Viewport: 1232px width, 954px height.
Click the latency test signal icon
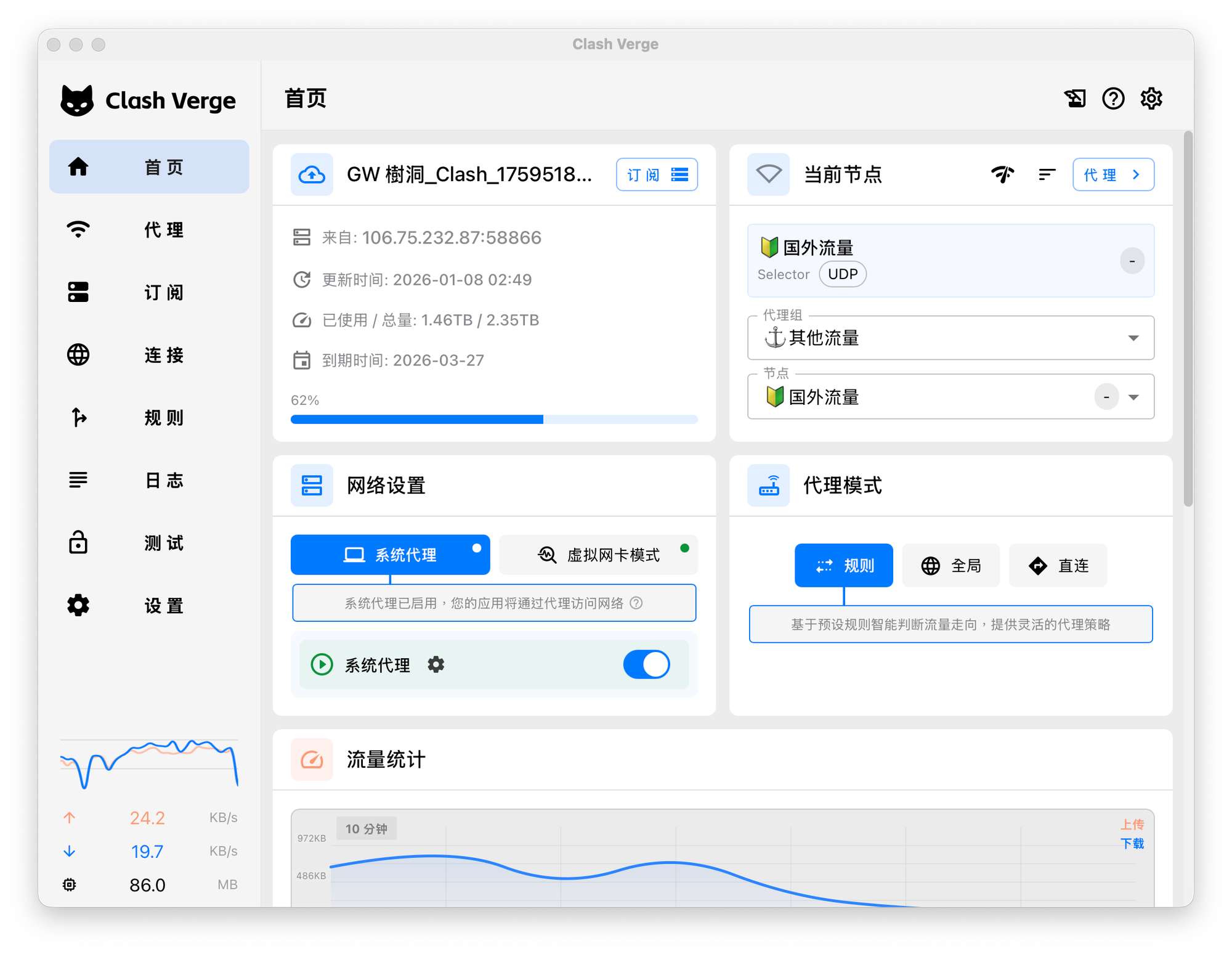tap(1003, 174)
